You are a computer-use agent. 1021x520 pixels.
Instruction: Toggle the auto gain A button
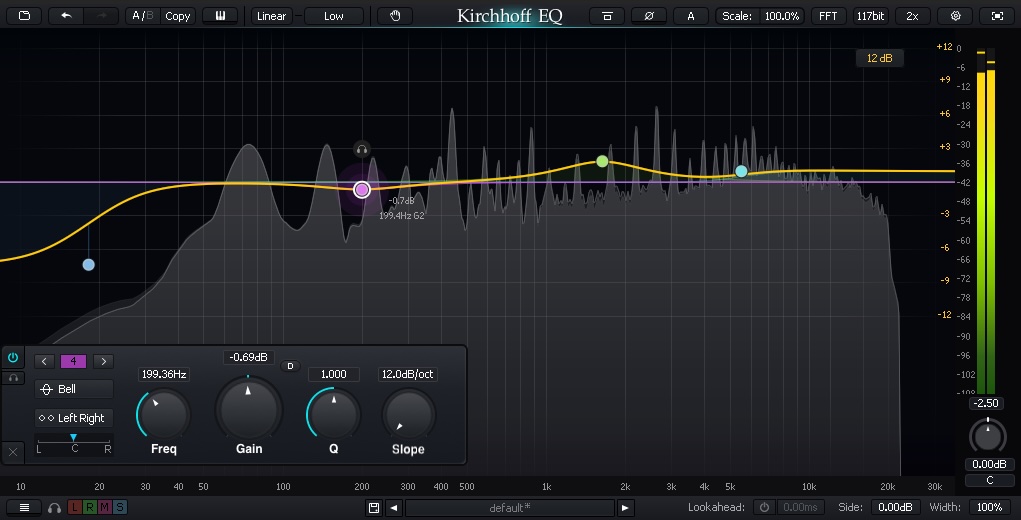pyautogui.click(x=691, y=16)
